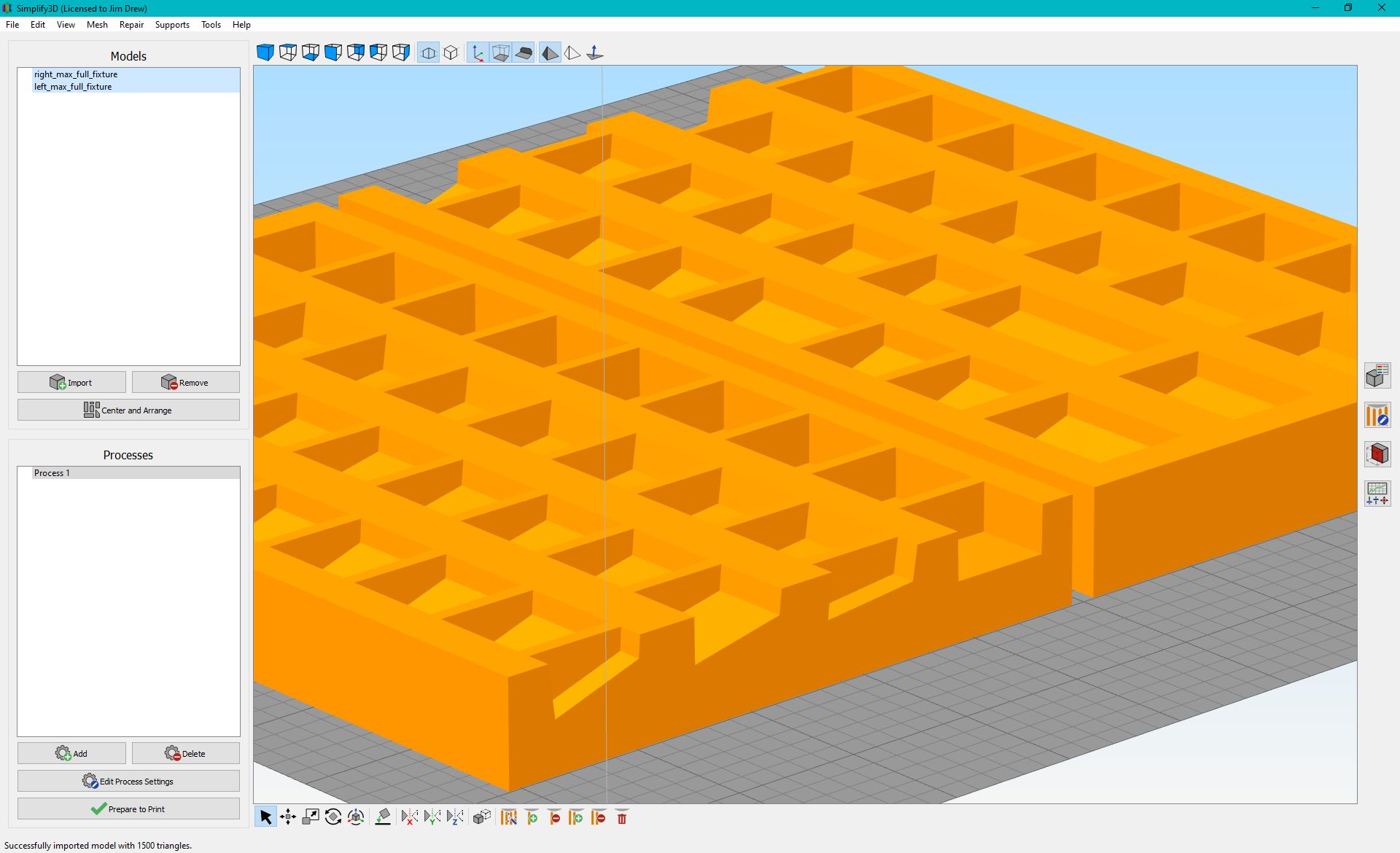Select the normal selection arrow tool
The height and width of the screenshot is (853, 1400).
tap(265, 817)
